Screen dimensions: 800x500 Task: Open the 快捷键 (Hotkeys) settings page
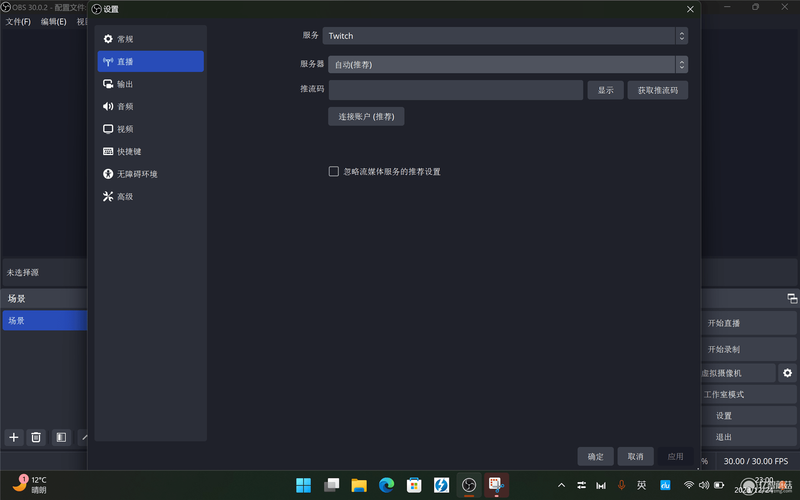[x=151, y=151]
